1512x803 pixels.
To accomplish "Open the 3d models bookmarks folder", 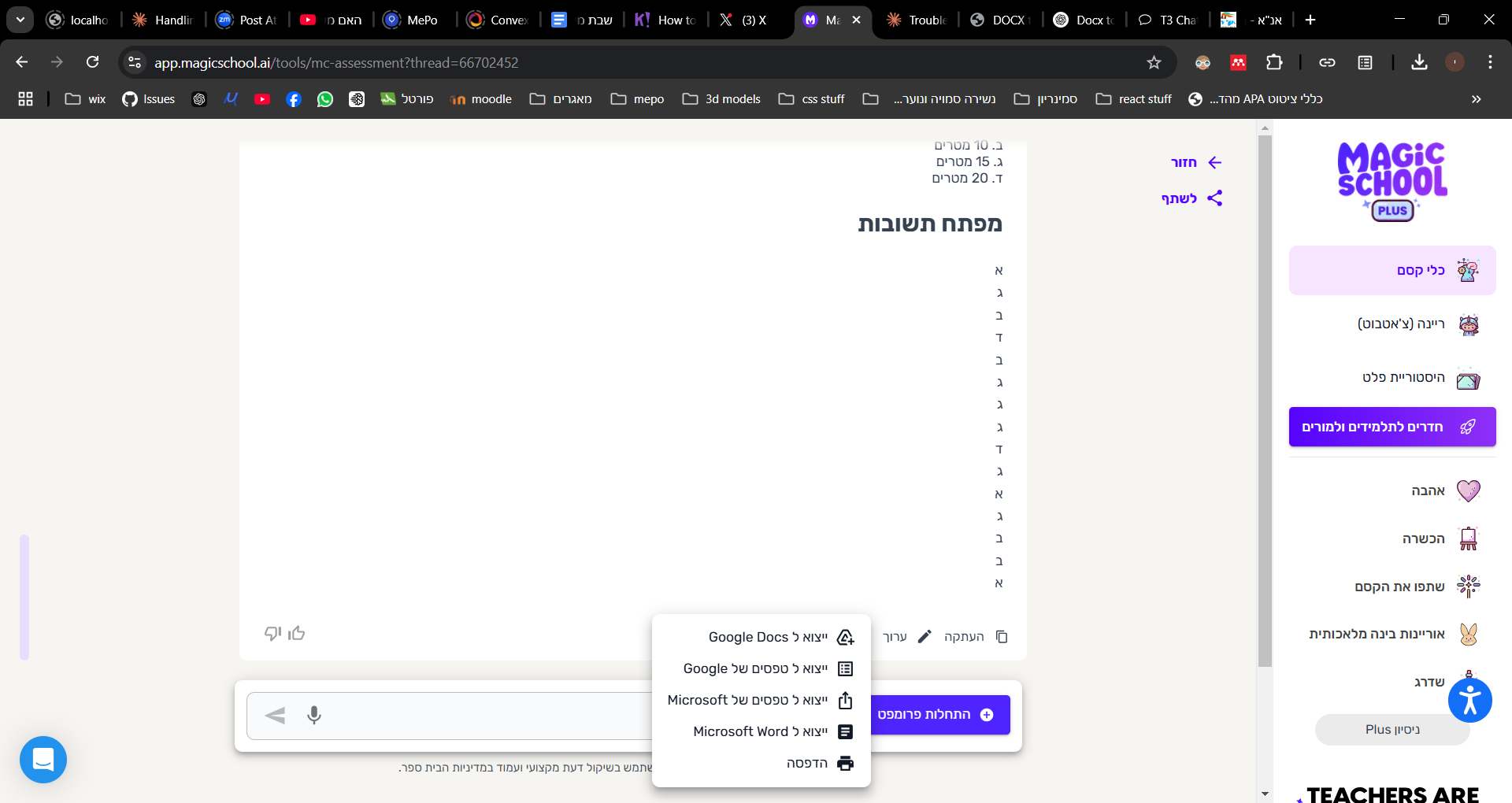I will tap(721, 99).
